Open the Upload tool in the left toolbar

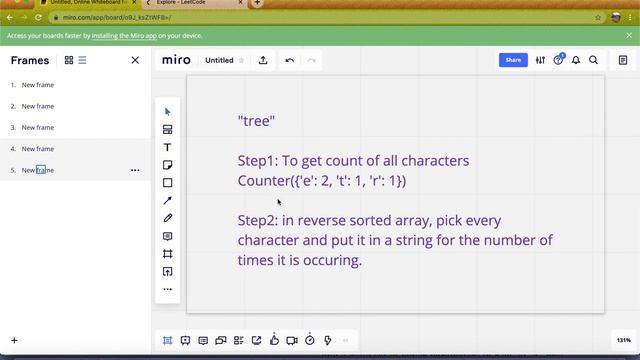click(x=167, y=272)
